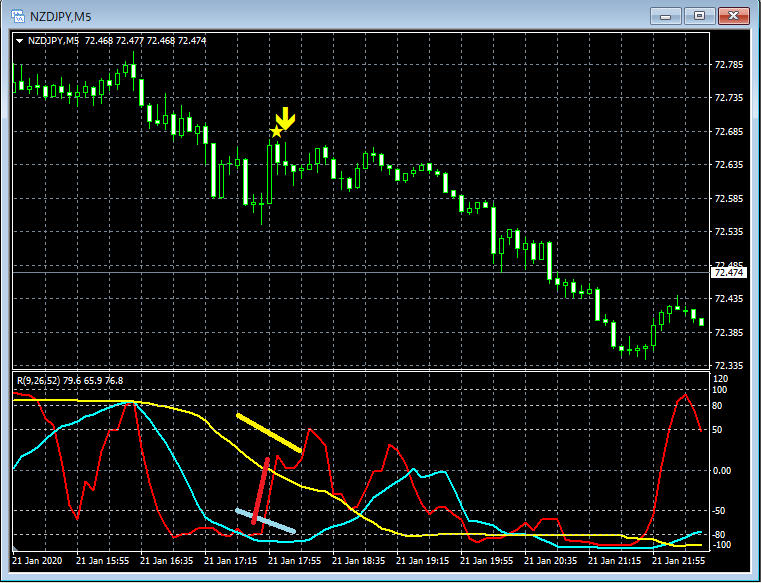Select the thick red trendline in indicator
Screen dimensions: 761x583
tap(261, 490)
